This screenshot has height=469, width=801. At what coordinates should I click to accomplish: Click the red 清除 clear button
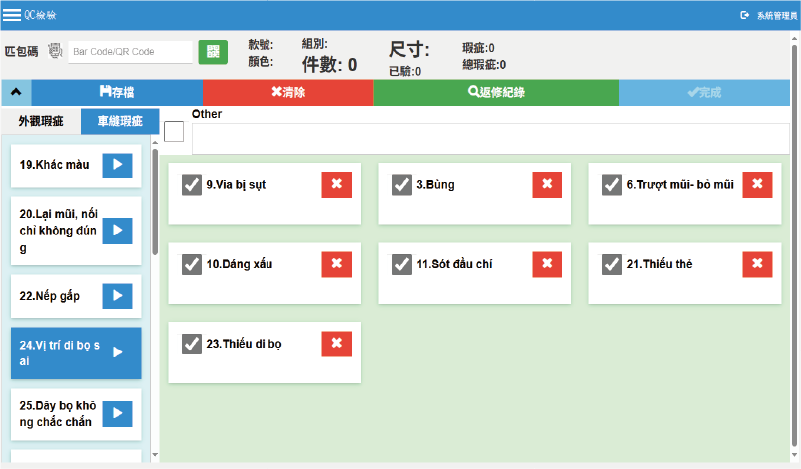(x=288, y=92)
